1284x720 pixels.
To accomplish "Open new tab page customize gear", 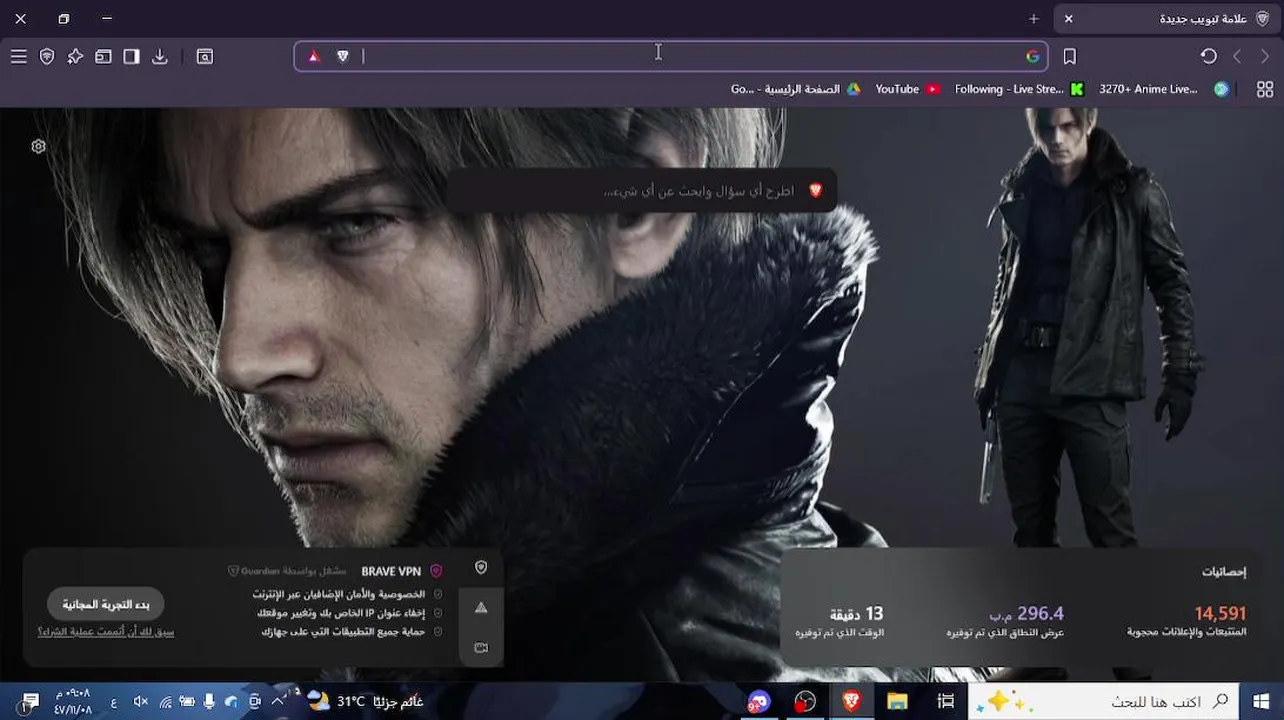I will tap(39, 146).
